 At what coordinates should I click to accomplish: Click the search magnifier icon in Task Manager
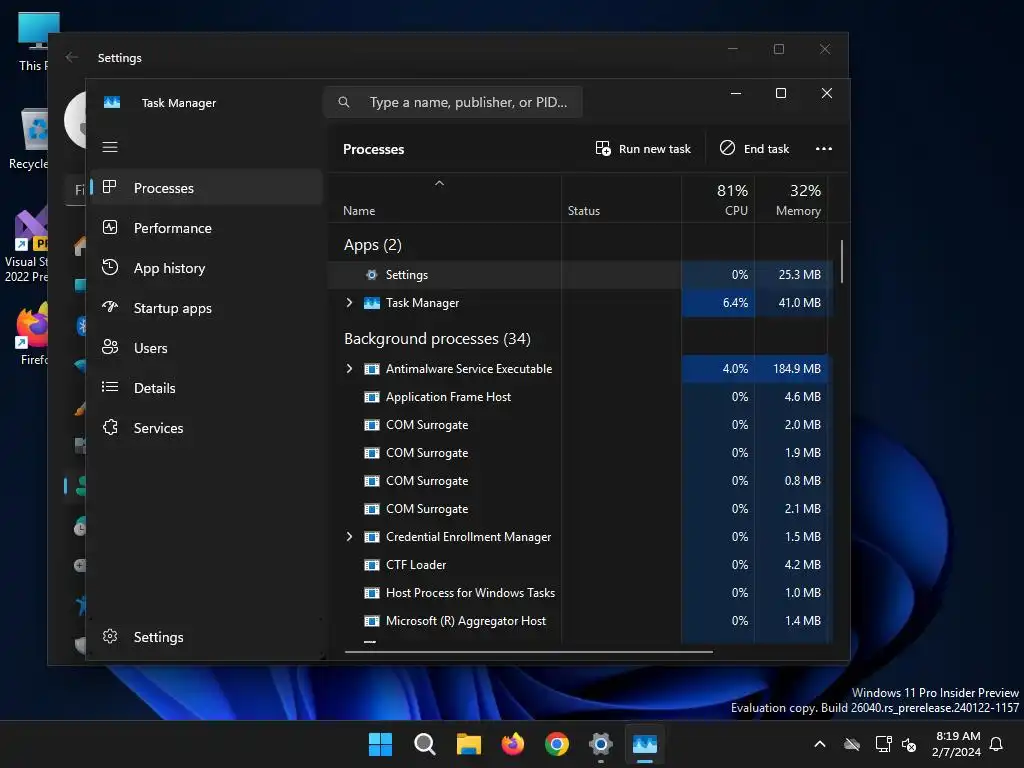pos(344,102)
